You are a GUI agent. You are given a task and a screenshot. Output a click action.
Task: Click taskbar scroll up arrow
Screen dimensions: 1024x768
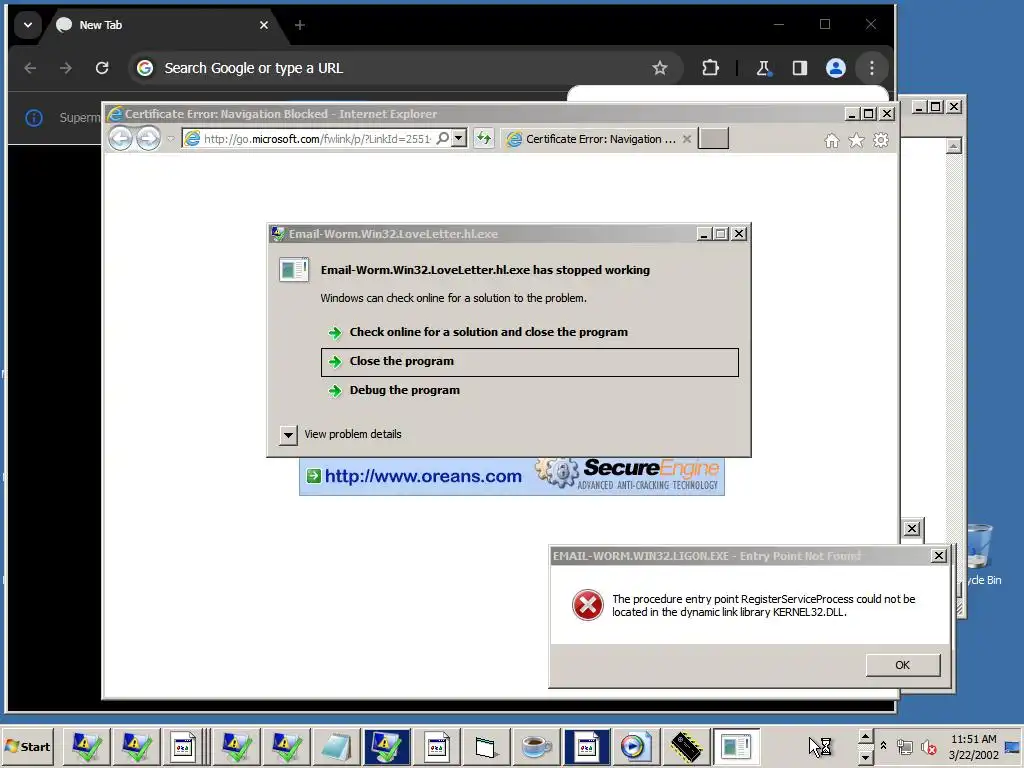[865, 737]
